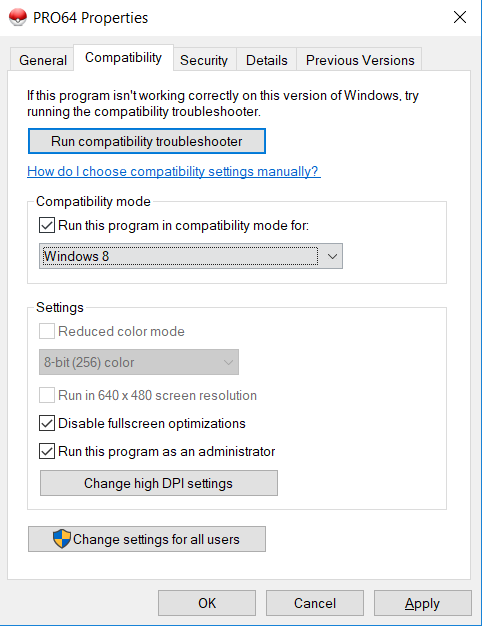This screenshot has height=626, width=482.
Task: Toggle Disable fullscreen optimizations checkbox
Action: coord(47,423)
